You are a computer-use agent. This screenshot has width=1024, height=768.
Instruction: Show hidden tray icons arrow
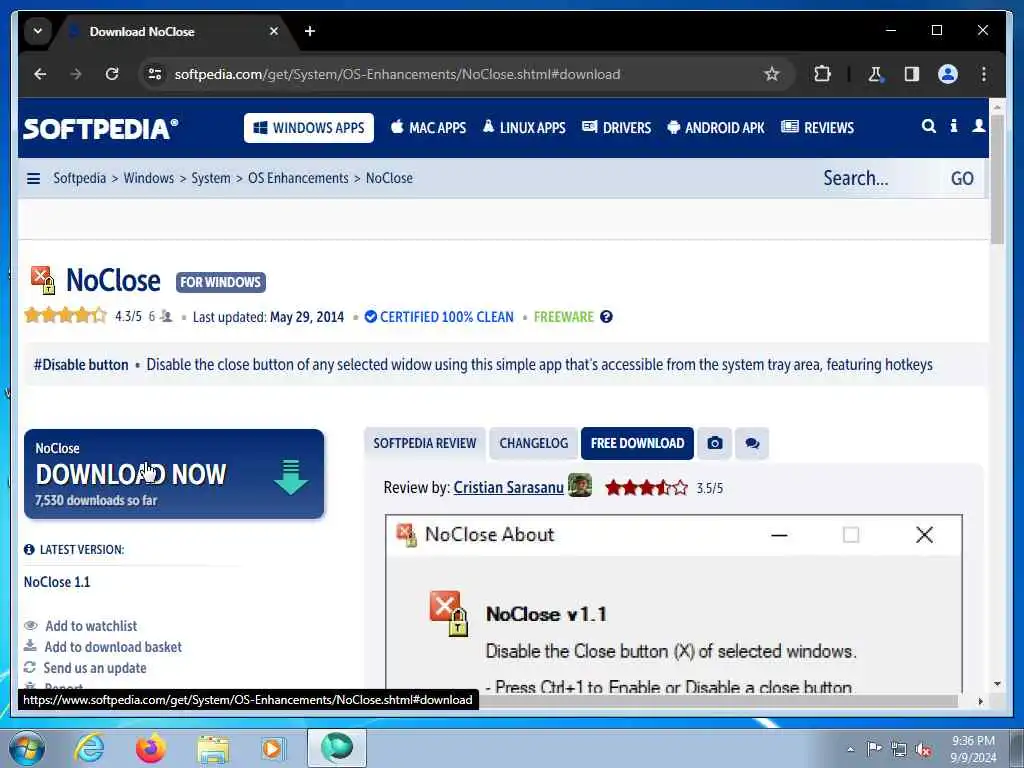point(850,750)
